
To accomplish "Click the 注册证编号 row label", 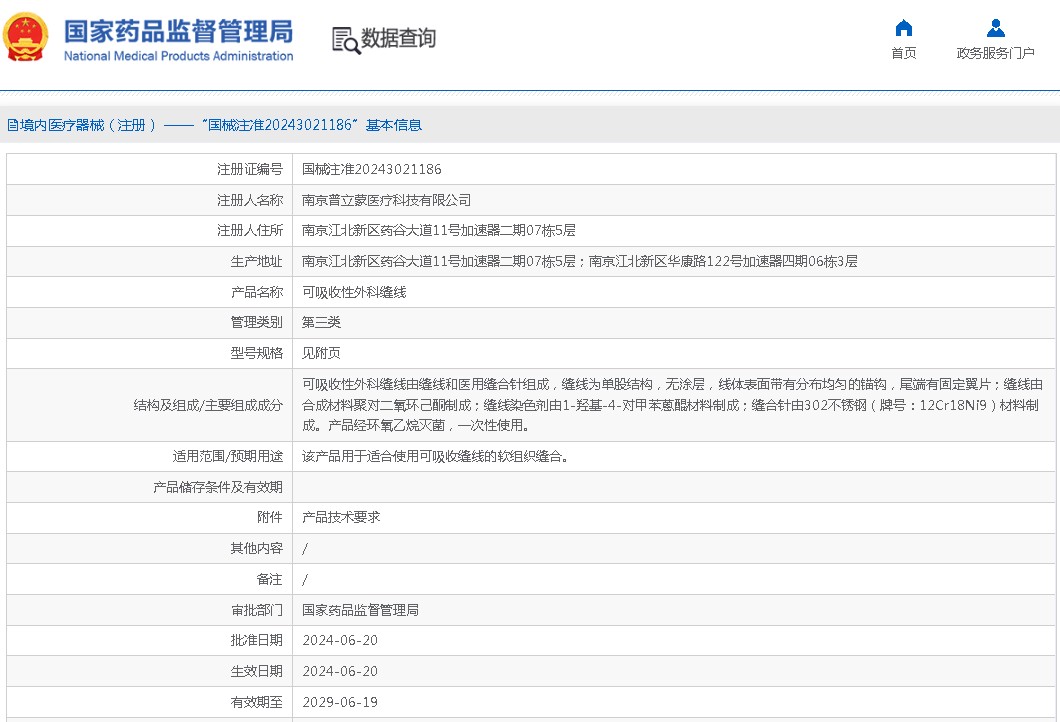I will click(x=249, y=169).
